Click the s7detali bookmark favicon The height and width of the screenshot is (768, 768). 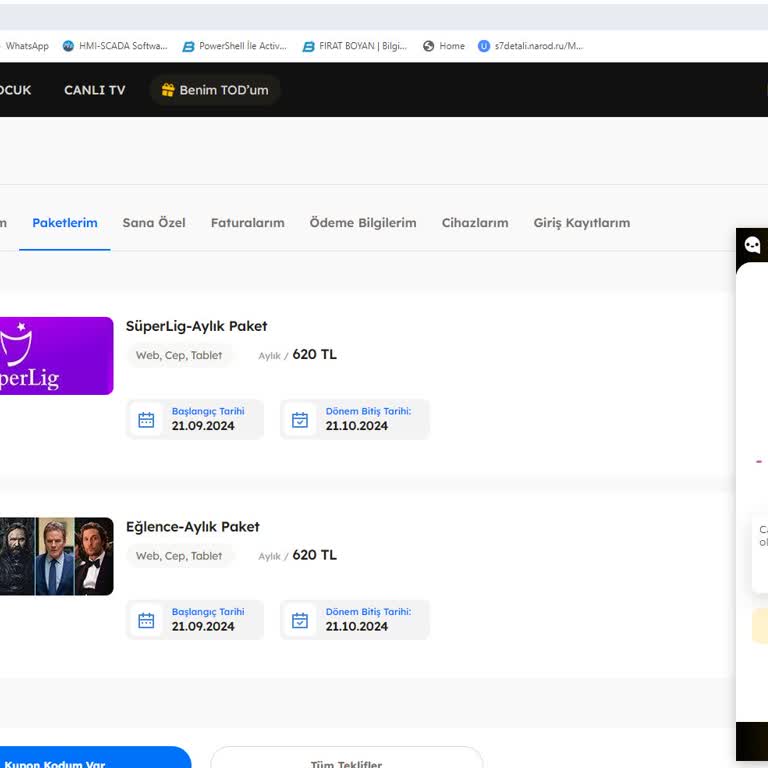click(x=484, y=46)
